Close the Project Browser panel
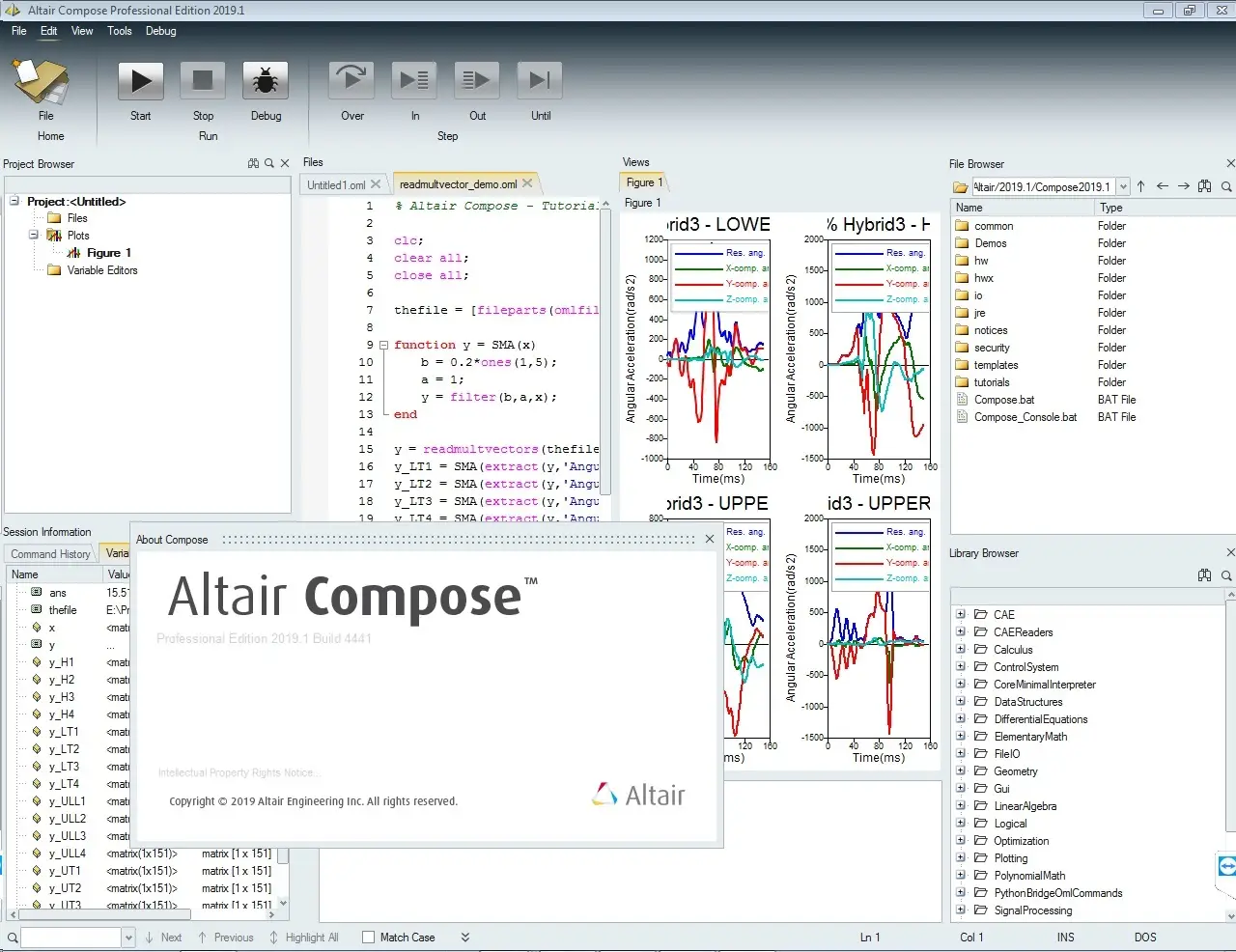1236x952 pixels. pos(285,164)
